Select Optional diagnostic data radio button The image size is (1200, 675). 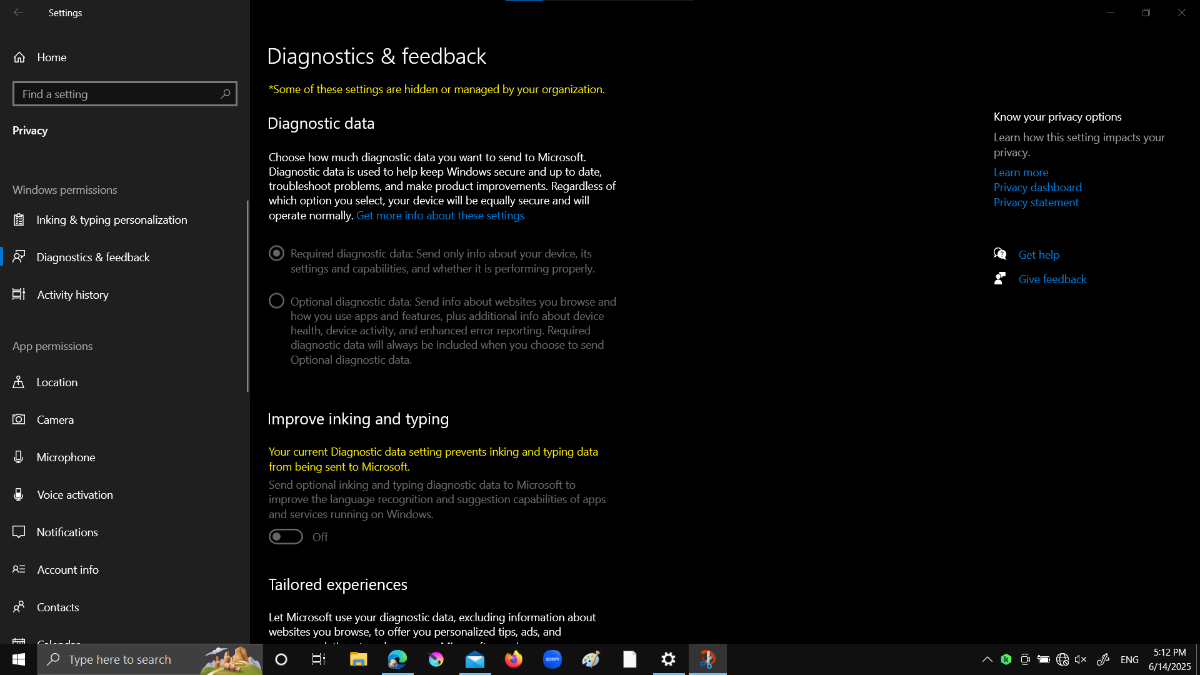pyautogui.click(x=277, y=301)
